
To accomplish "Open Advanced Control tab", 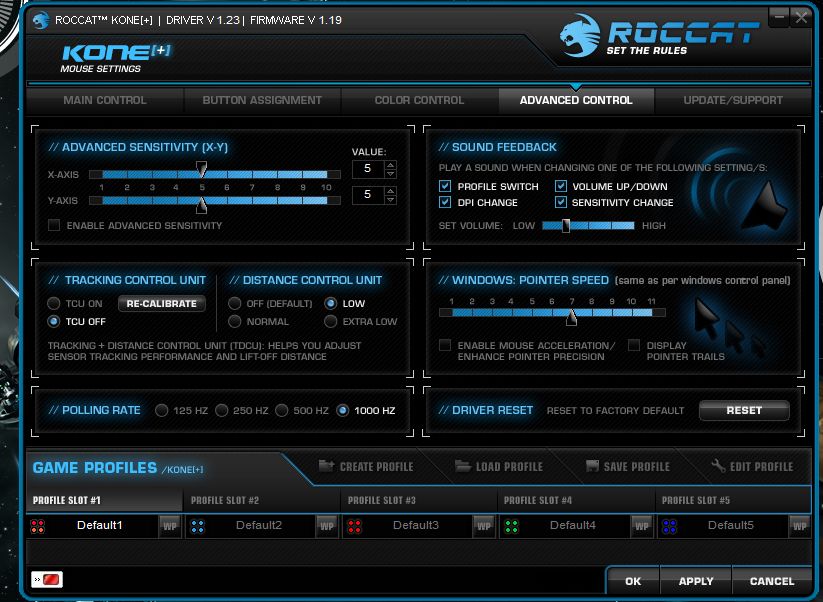I will pyautogui.click(x=576, y=100).
